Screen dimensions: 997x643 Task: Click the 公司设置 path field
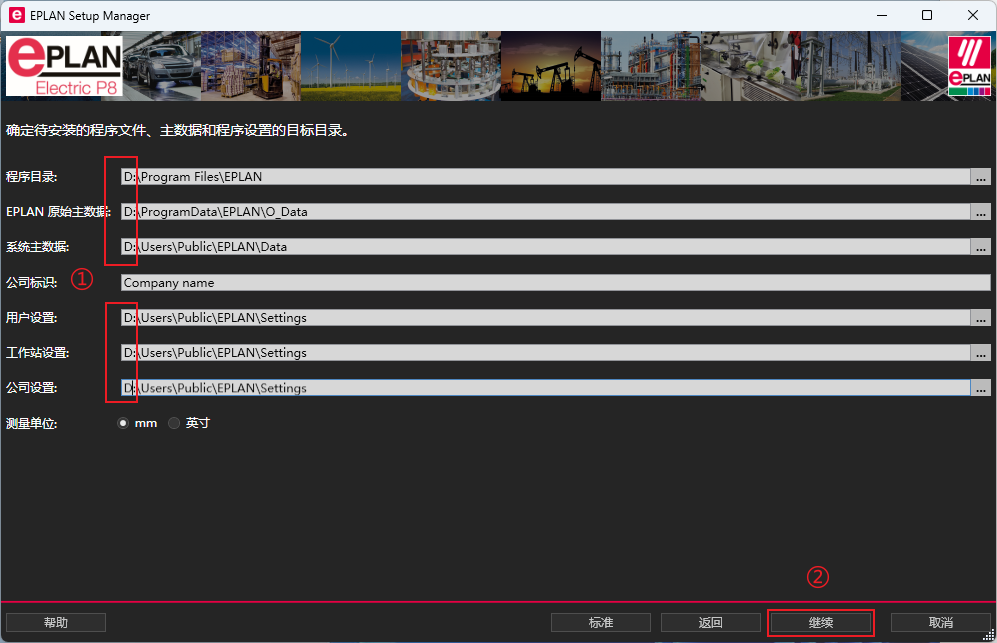[x=546, y=388]
